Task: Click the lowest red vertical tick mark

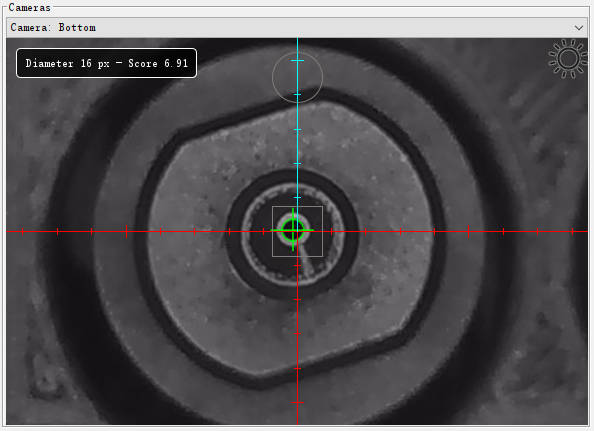Action: pos(297,402)
